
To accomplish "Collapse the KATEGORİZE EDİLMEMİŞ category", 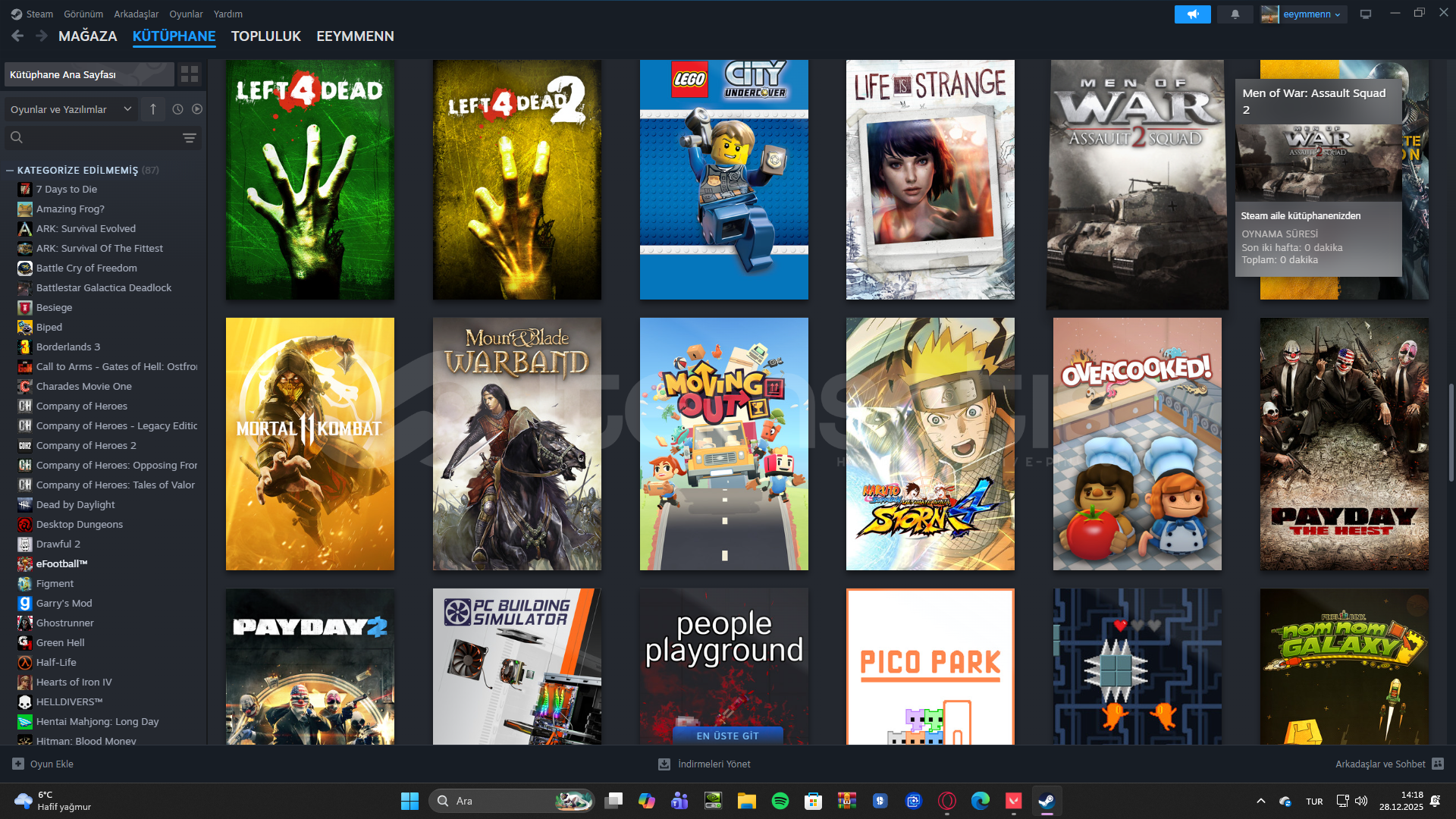I will coord(10,171).
